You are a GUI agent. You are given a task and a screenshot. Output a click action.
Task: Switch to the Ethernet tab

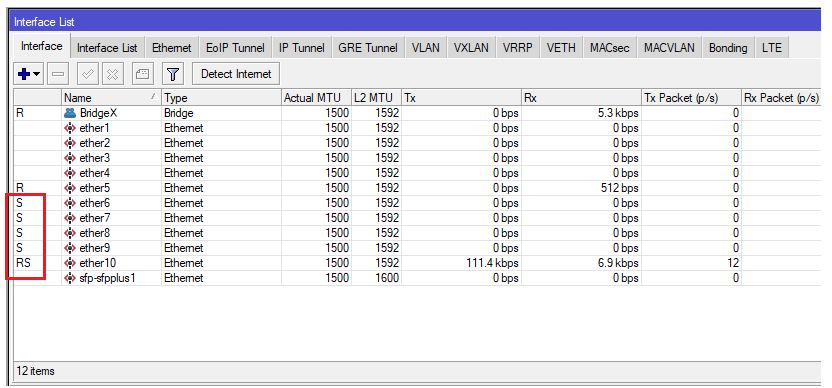click(x=171, y=48)
